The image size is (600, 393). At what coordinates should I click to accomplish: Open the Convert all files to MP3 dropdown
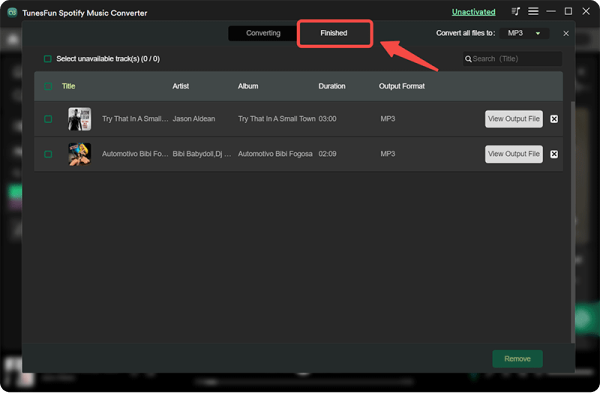click(524, 33)
